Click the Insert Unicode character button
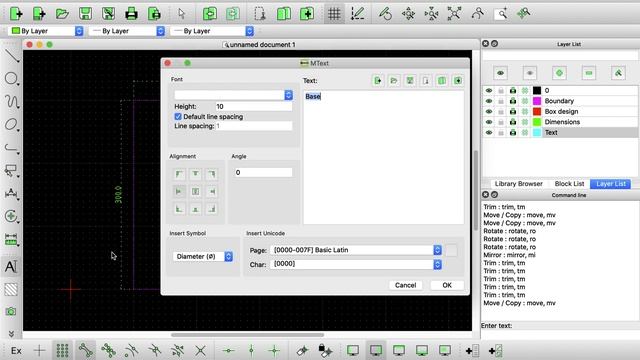This screenshot has width=640, height=360. (451, 250)
